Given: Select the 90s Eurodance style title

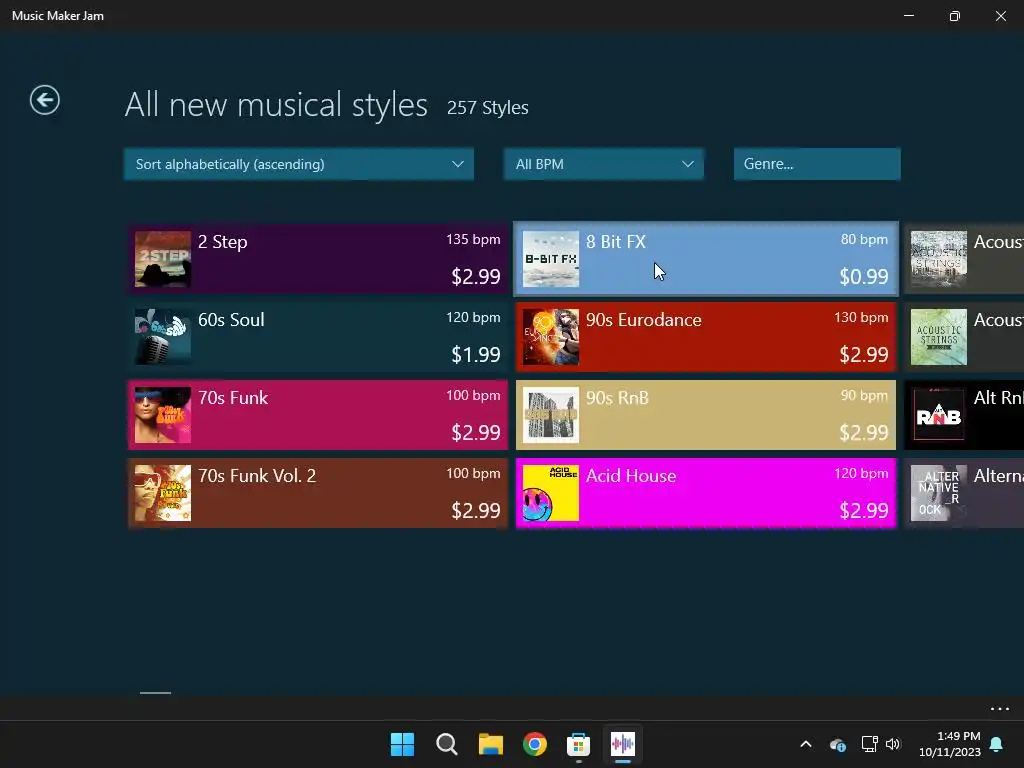Looking at the screenshot, I should tap(643, 320).
